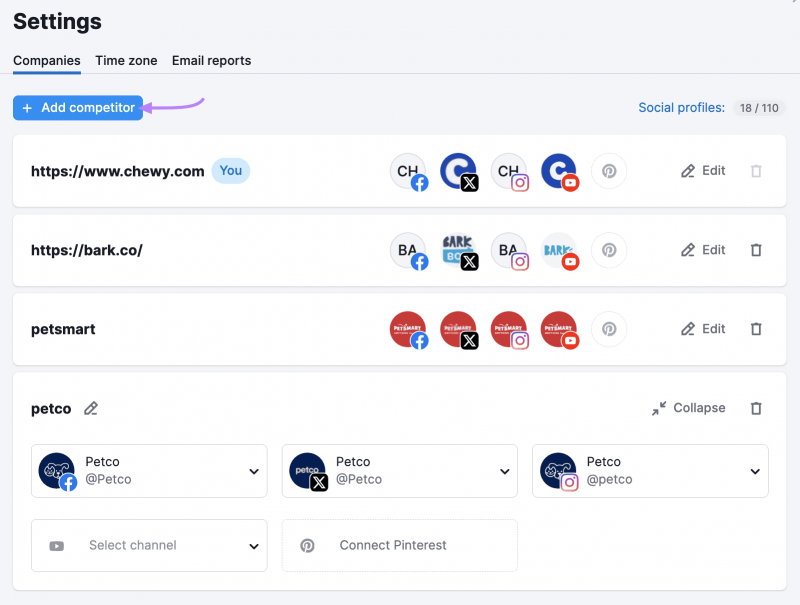800x605 pixels.
Task: Open chewy.com Facebook profile icon
Action: coord(408,171)
